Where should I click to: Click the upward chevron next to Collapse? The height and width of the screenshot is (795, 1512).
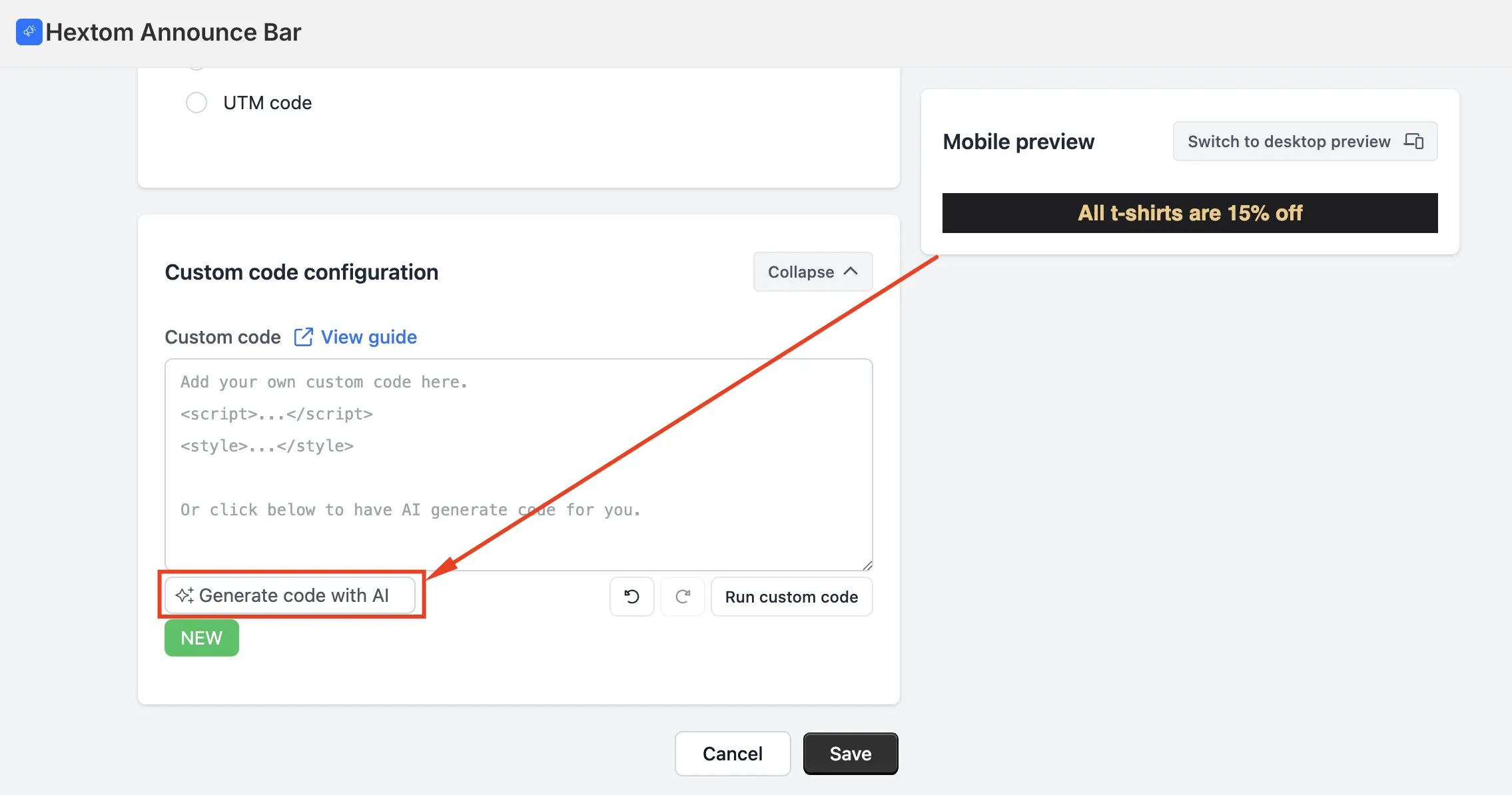tap(851, 272)
